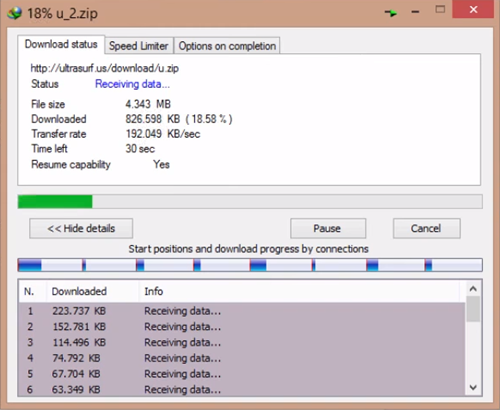Image resolution: width=500 pixels, height=410 pixels.
Task: Click the resume capability value Yes
Action: pos(161,164)
